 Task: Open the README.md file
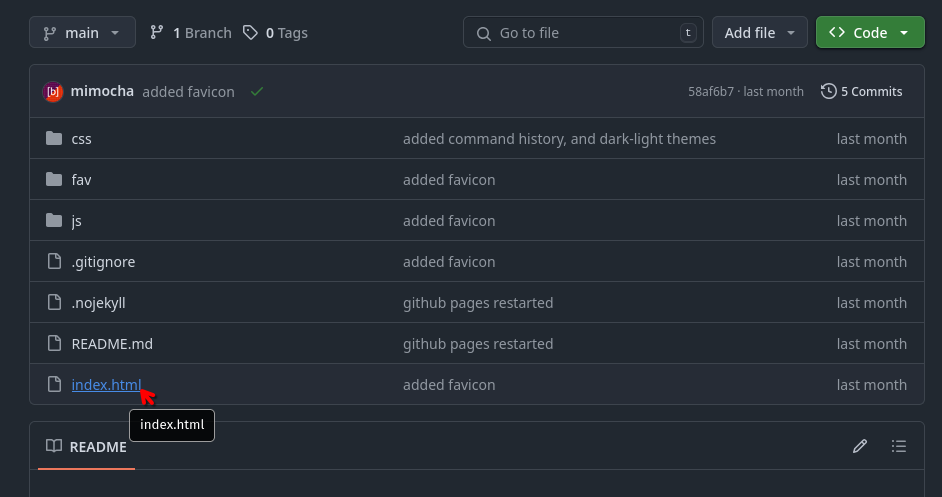point(112,344)
